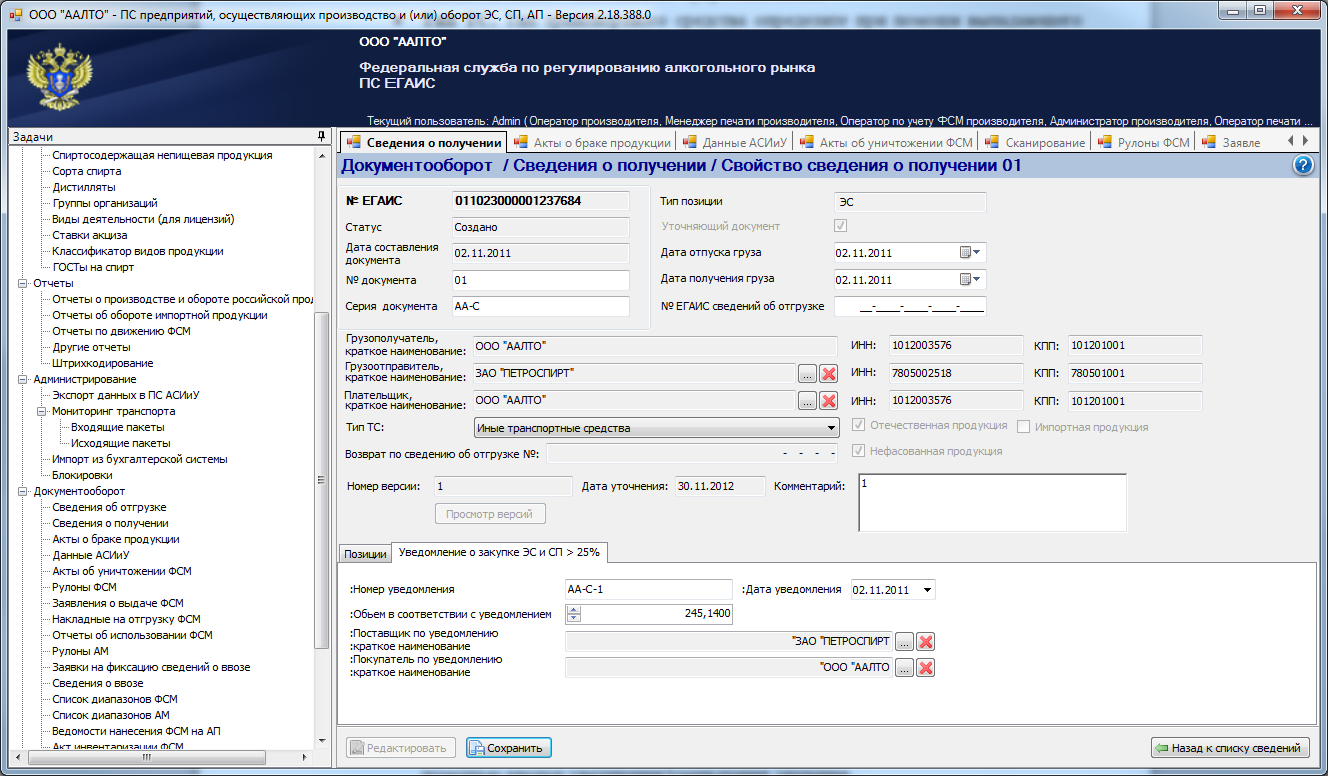Open the Позиции sub-tab
The image size is (1328, 776).
365,554
